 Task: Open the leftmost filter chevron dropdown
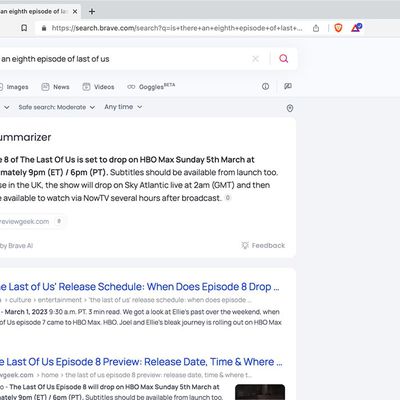tap(7, 107)
